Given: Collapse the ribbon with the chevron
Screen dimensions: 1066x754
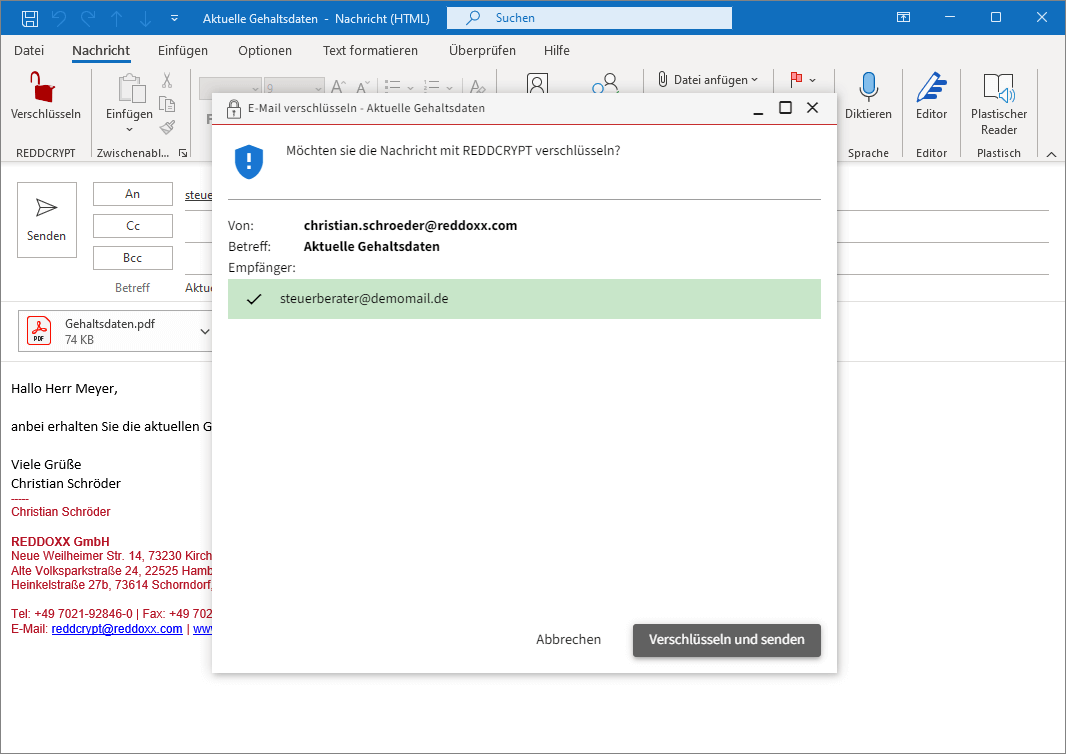Looking at the screenshot, I should pyautogui.click(x=1051, y=154).
